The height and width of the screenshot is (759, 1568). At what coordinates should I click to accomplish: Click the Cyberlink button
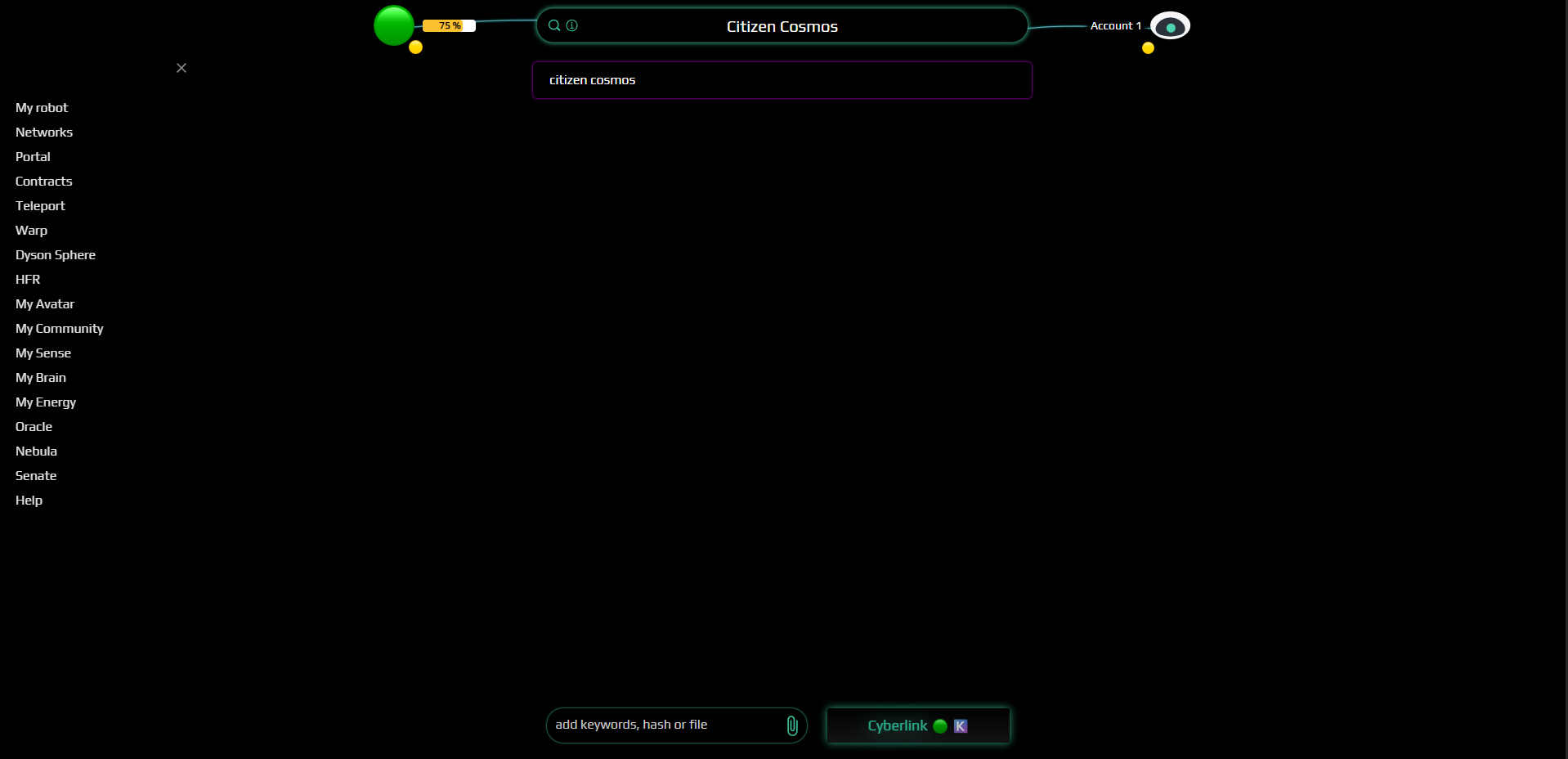[x=918, y=725]
